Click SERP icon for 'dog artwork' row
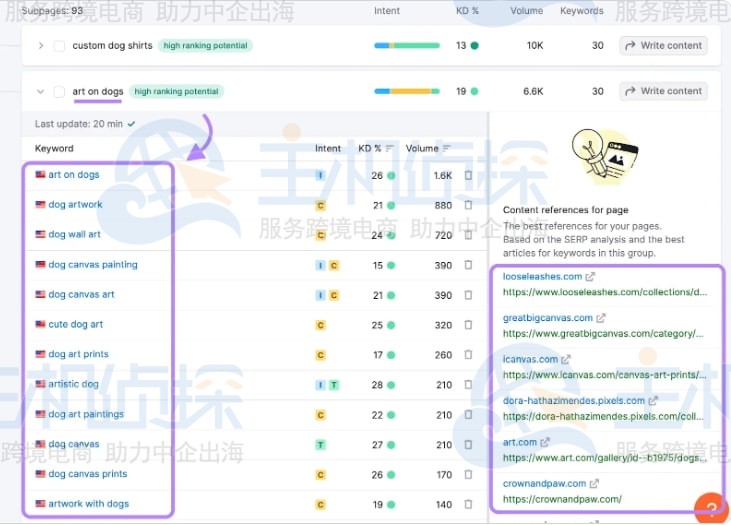 coord(468,205)
